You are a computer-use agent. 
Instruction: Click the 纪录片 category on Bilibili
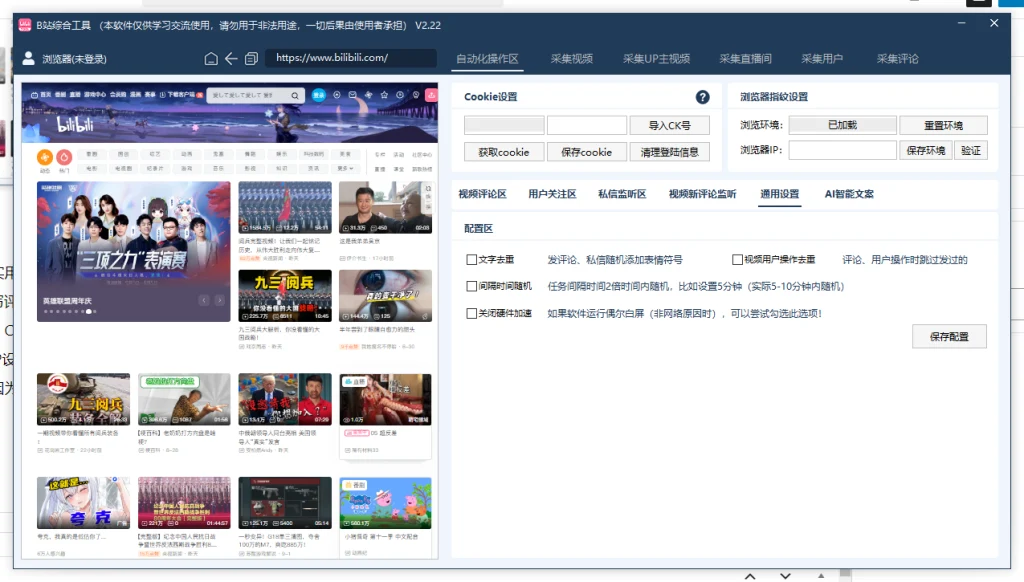pyautogui.click(x=155, y=169)
